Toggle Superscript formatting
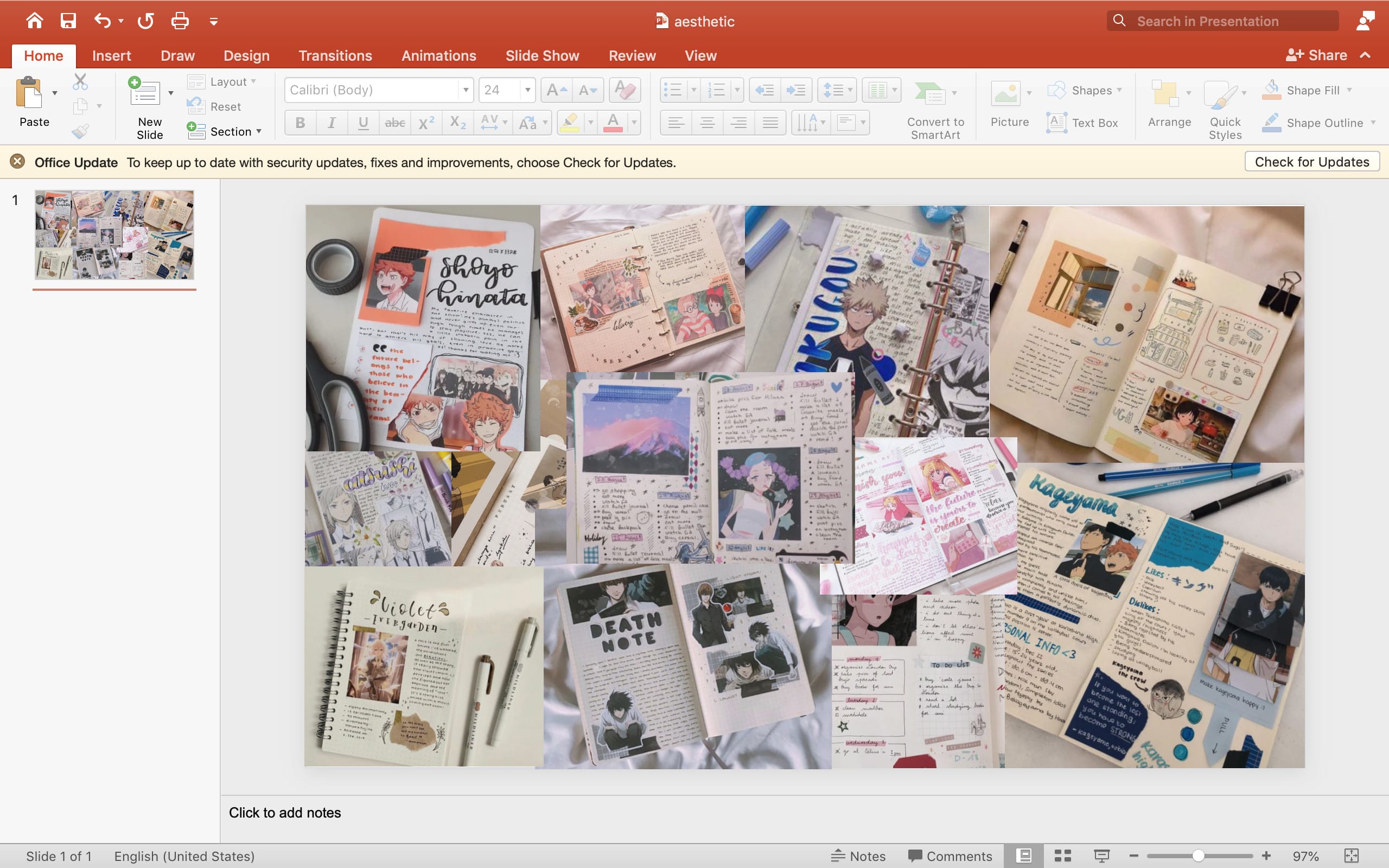 (x=426, y=123)
